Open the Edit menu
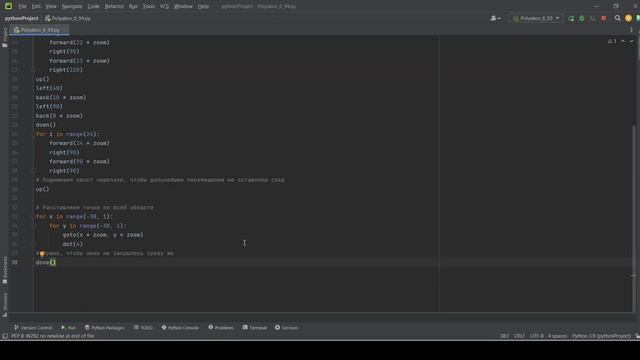The width and height of the screenshot is (640, 360). [x=36, y=6]
